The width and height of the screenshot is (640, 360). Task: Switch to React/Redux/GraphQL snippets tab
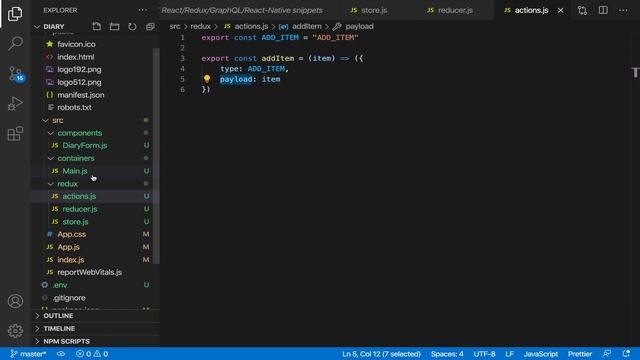(x=242, y=10)
